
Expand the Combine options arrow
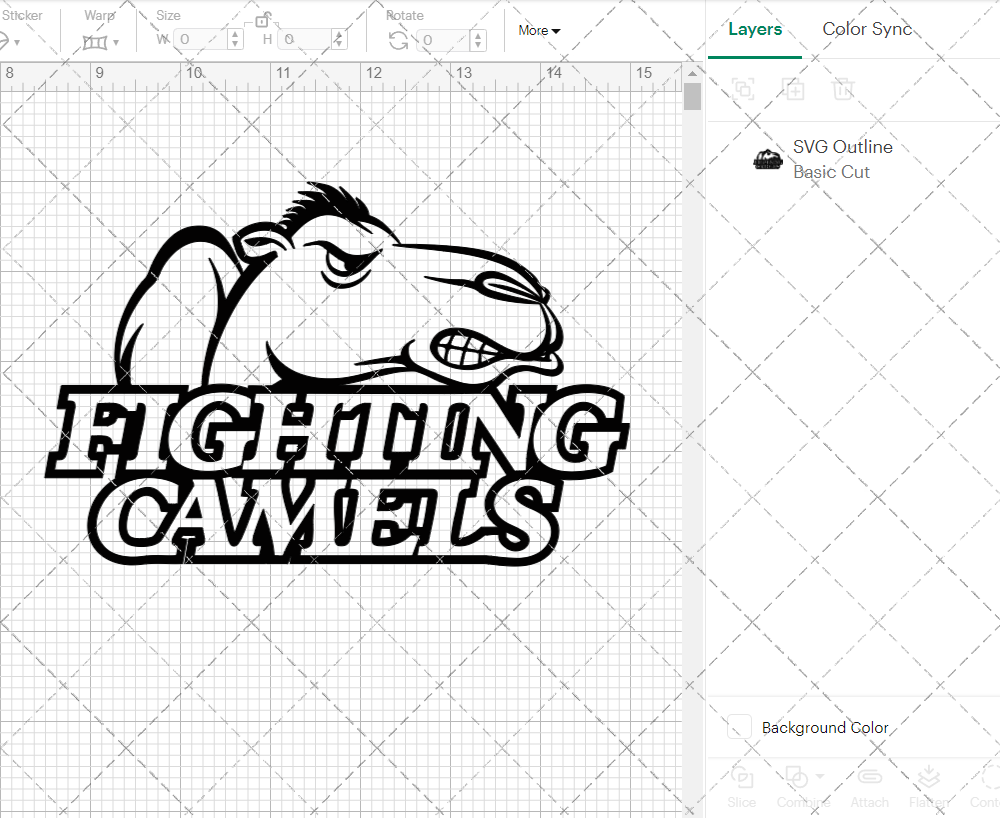[820, 776]
